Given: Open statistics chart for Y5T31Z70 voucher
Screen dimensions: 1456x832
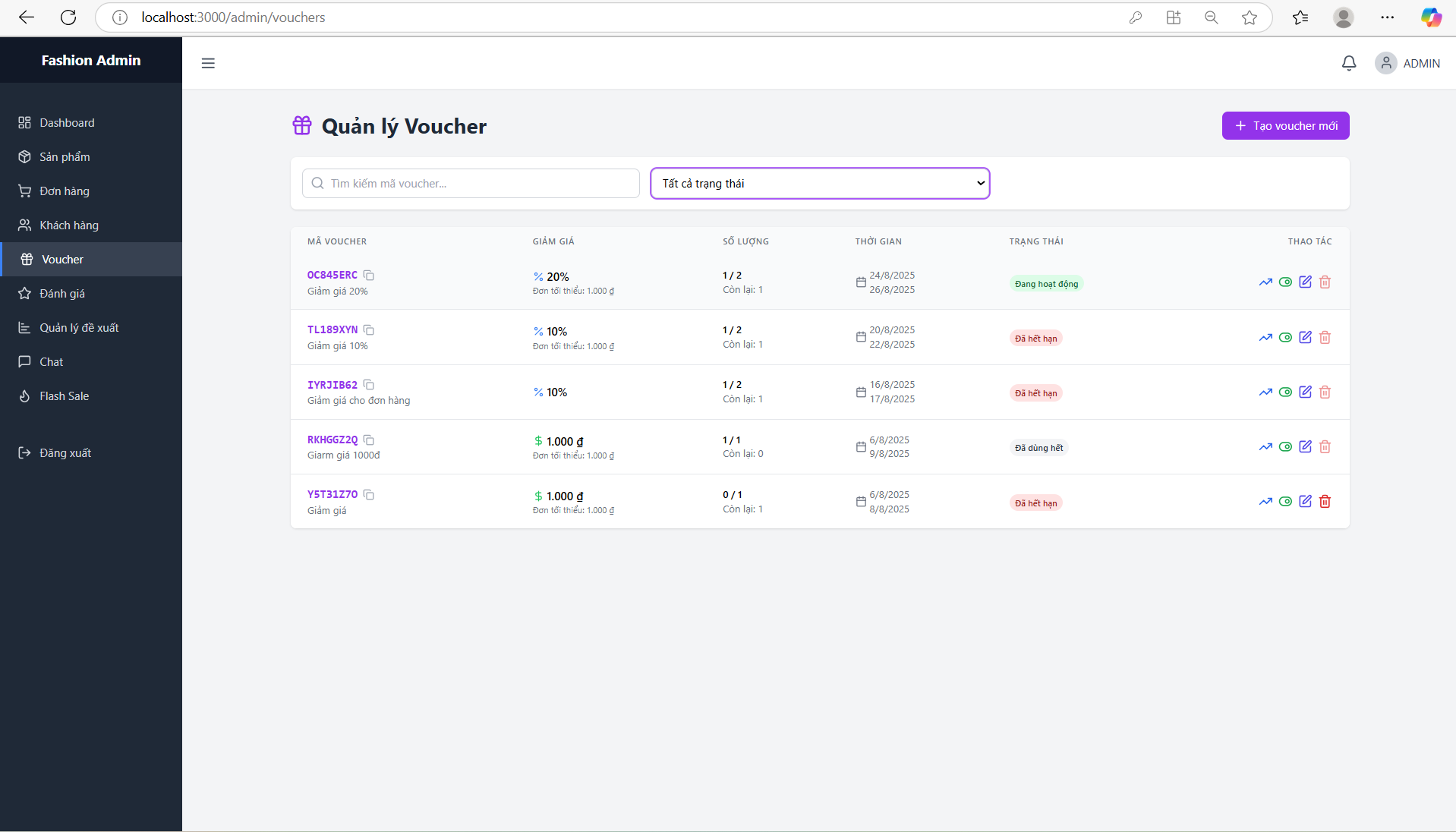Looking at the screenshot, I should (1265, 502).
